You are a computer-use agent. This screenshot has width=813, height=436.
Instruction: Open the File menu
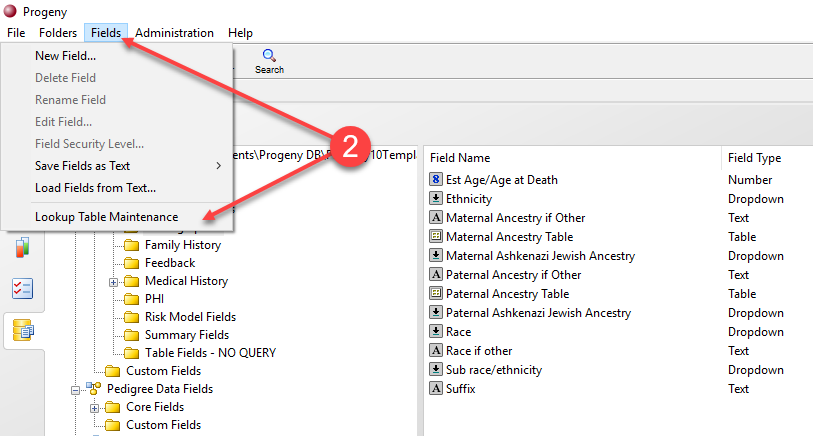click(16, 33)
